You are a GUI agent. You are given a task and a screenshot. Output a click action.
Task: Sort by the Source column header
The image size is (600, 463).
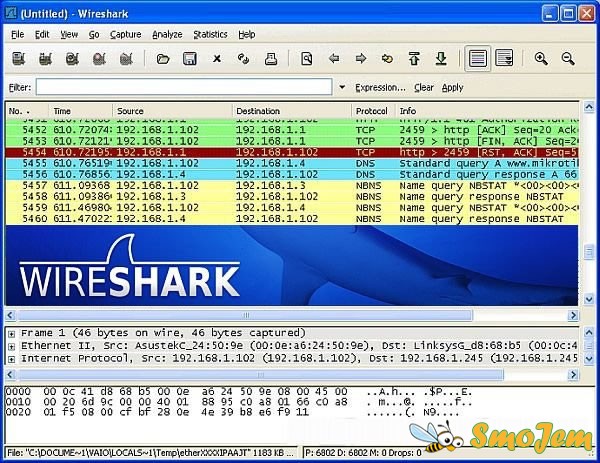tap(172, 111)
